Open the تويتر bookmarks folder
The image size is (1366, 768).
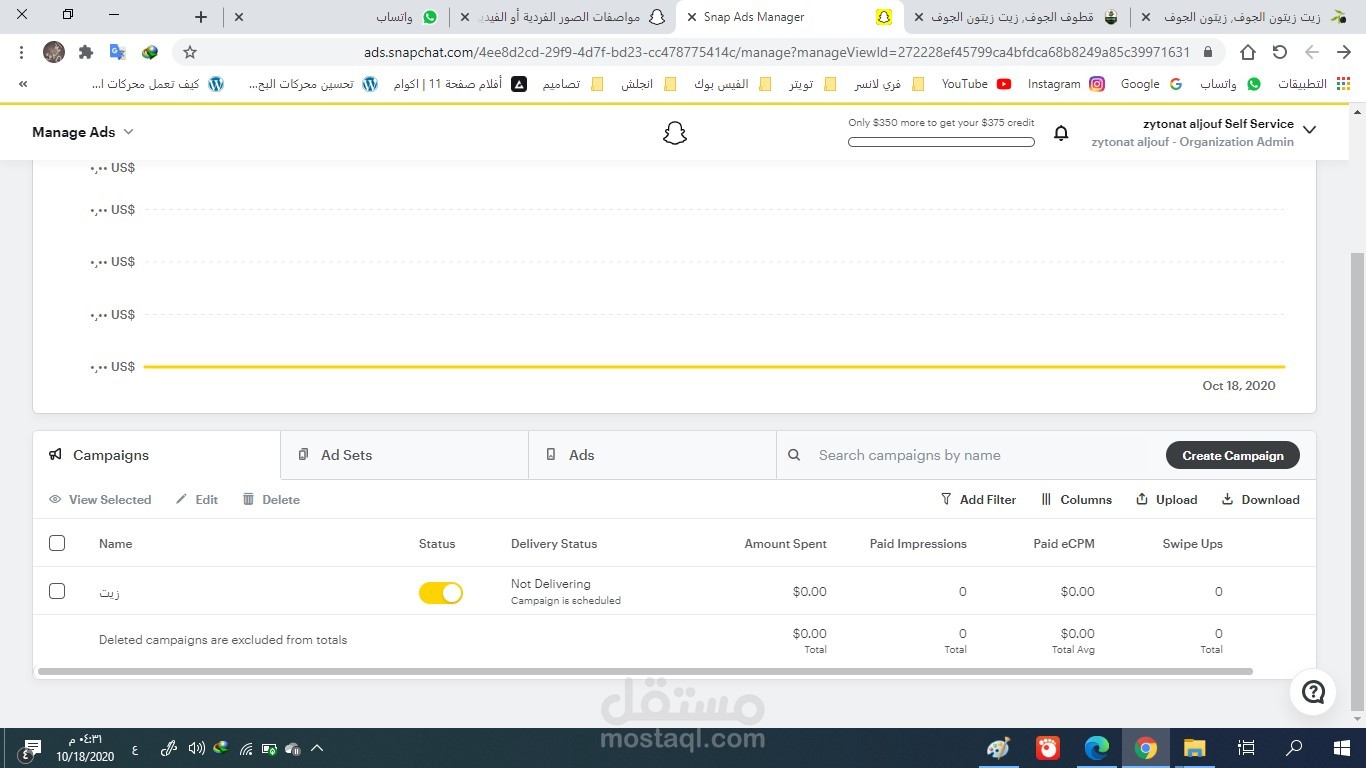point(813,84)
